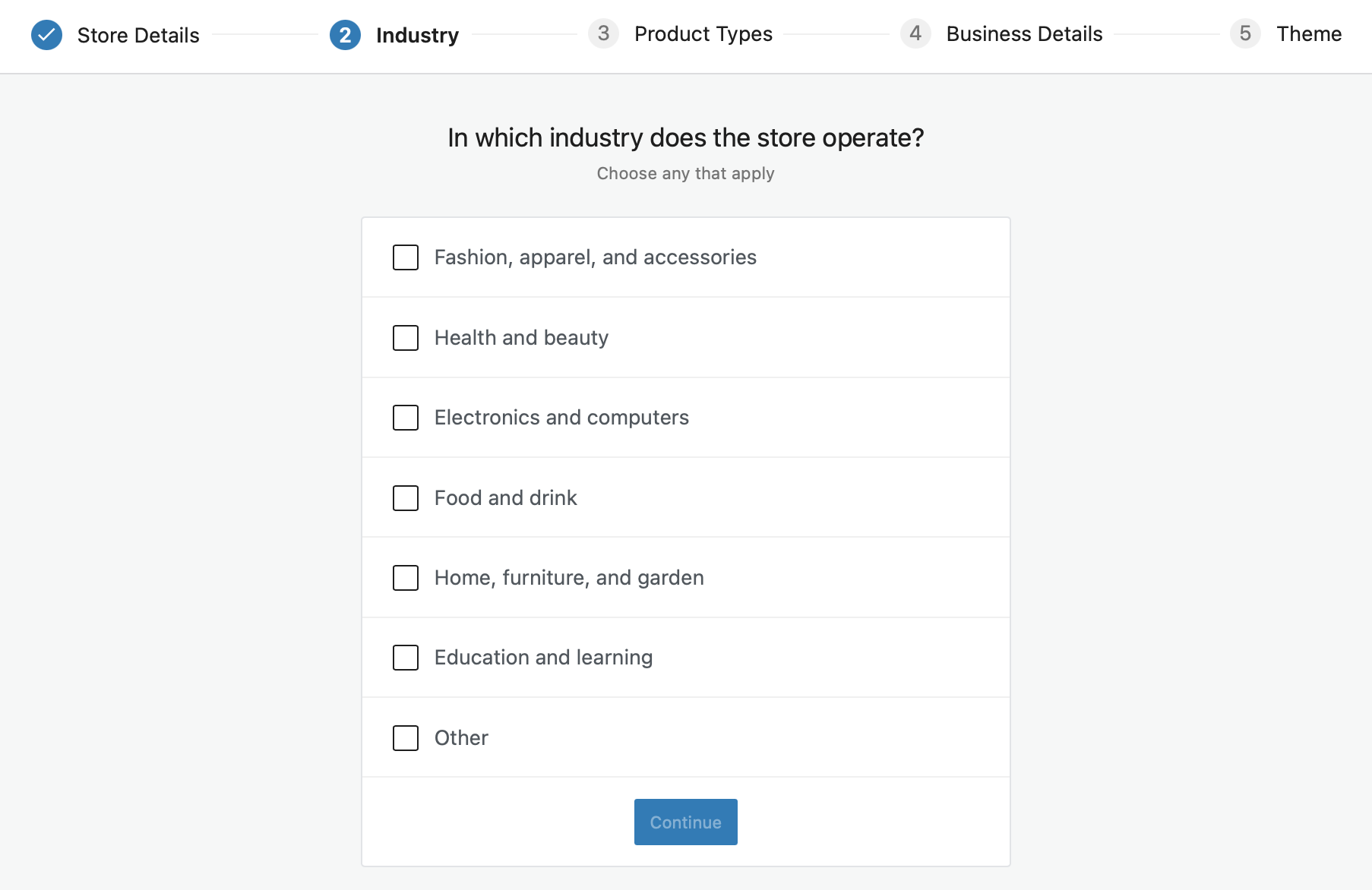
Task: Click the Food and drink label text
Action: [x=505, y=498]
